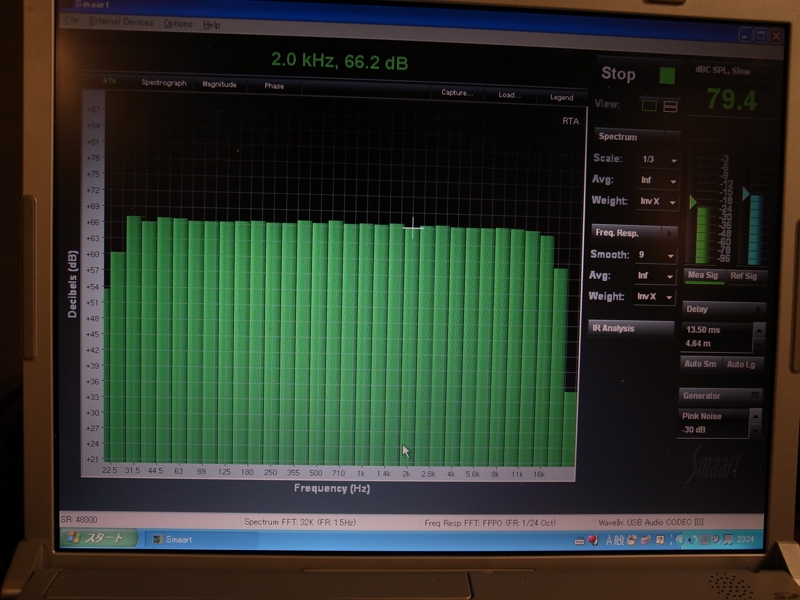This screenshot has width=800, height=600.
Task: Switch to Ref Sig meter
Action: [744, 276]
